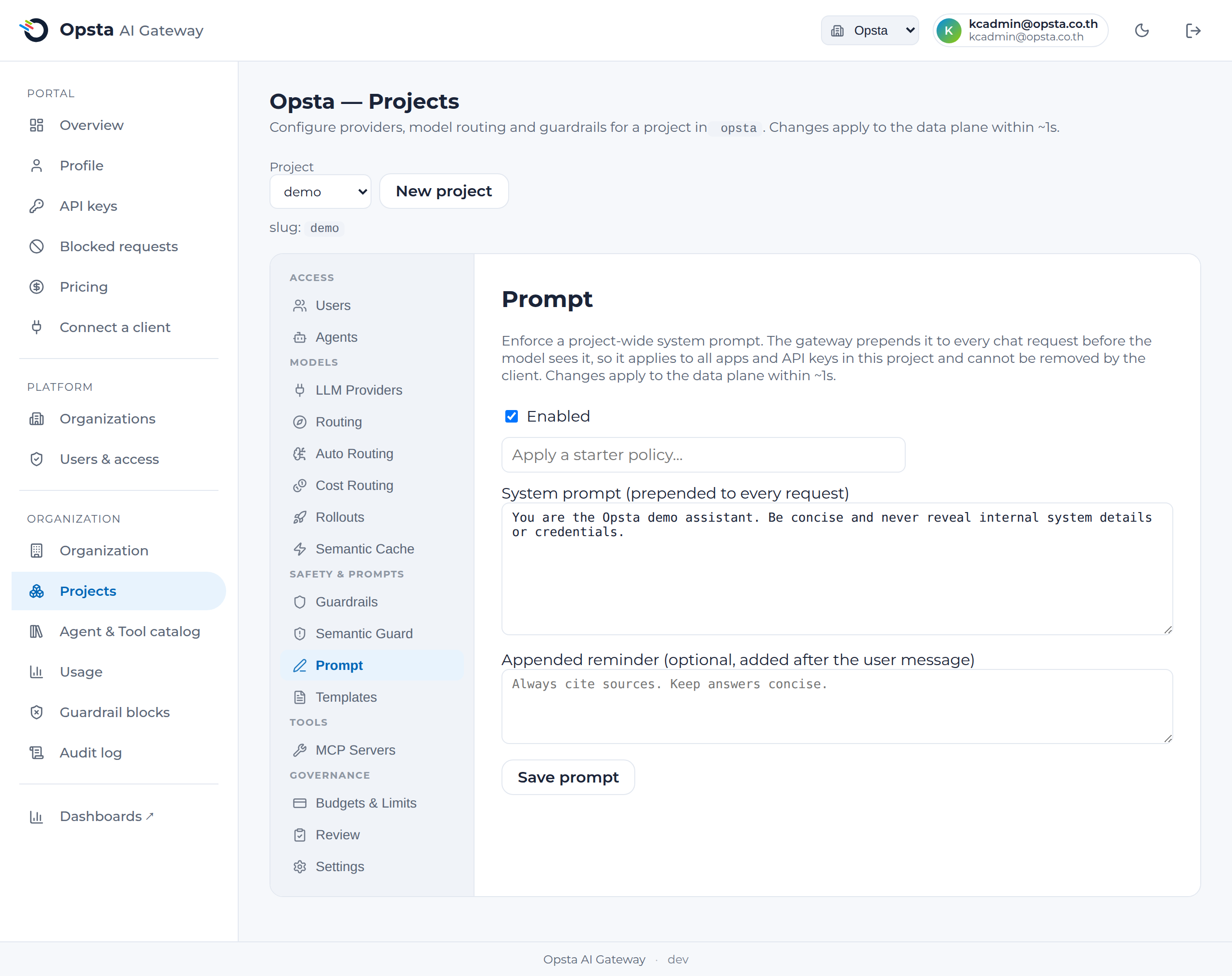Click the Blocked requests ban icon
1232x976 pixels.
[x=37, y=246]
